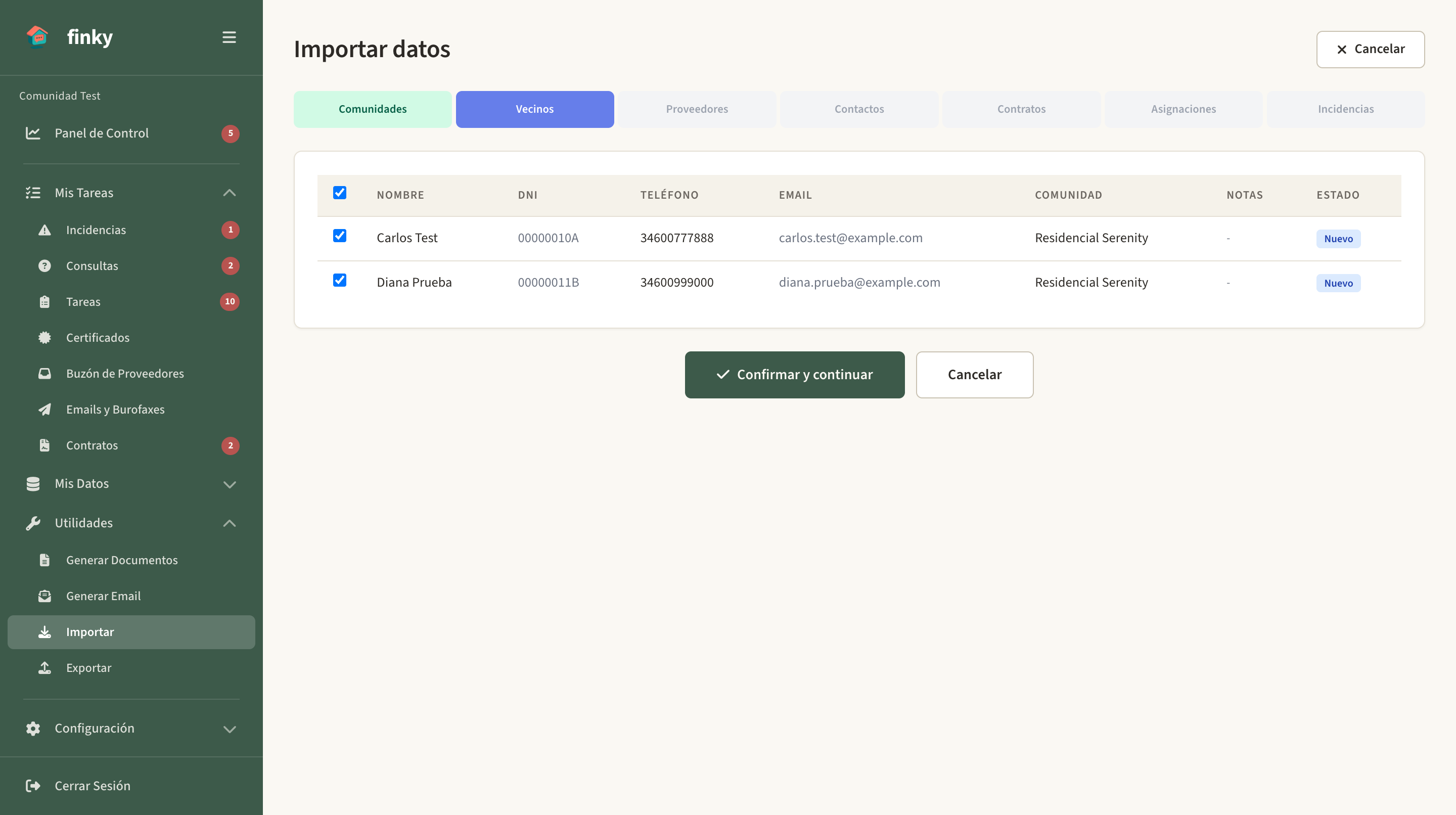This screenshot has height=815, width=1456.
Task: Click the Tareas clipboard icon
Action: [x=44, y=302]
